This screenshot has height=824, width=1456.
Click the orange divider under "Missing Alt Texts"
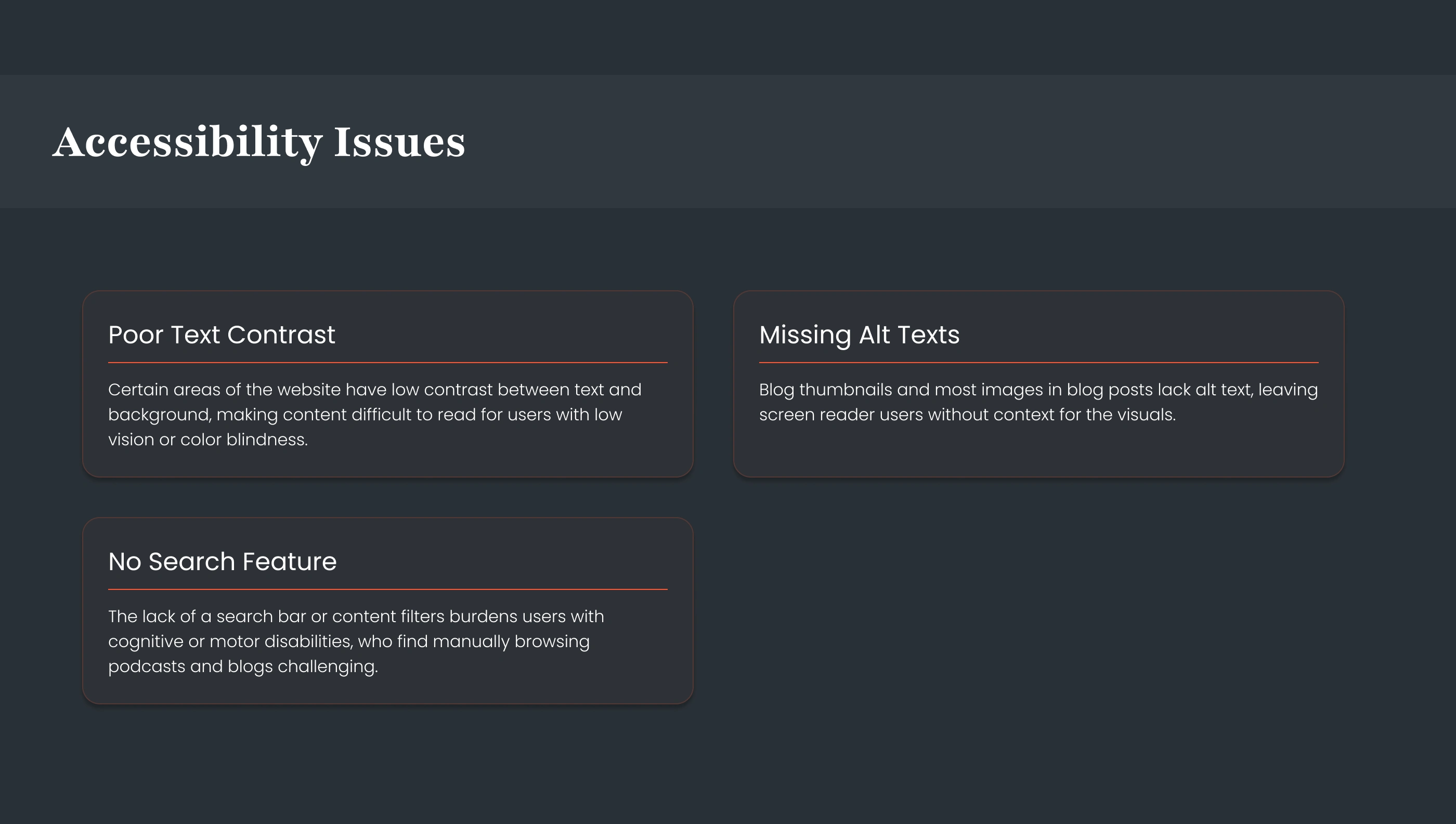1038,362
